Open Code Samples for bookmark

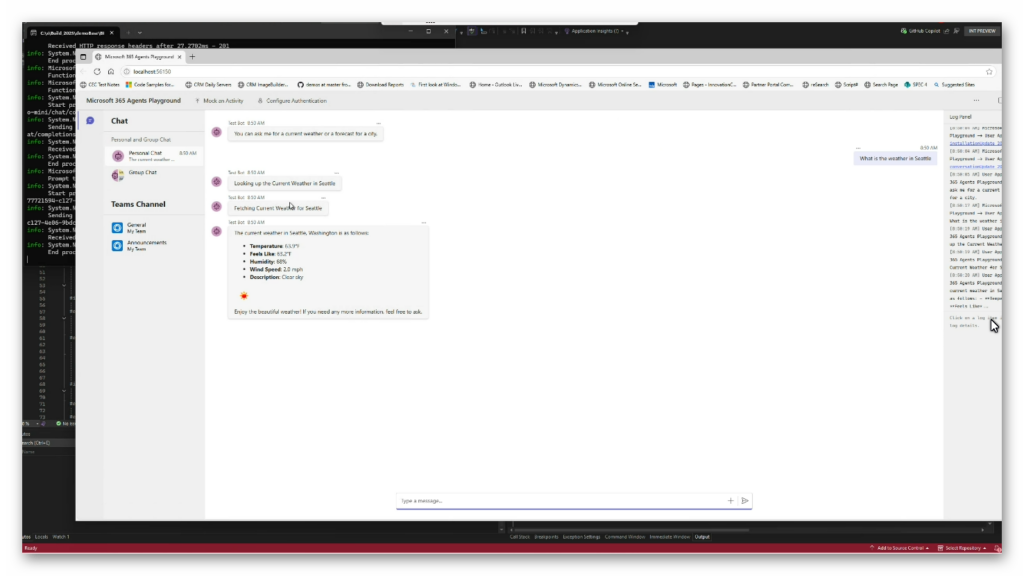pyautogui.click(x=150, y=85)
